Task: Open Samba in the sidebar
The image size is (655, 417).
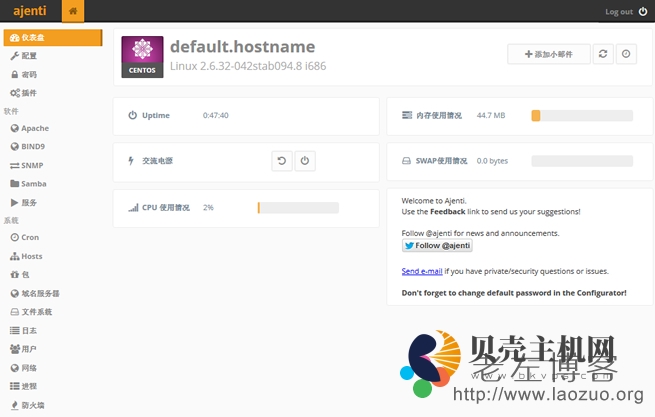Action: [x=28, y=184]
